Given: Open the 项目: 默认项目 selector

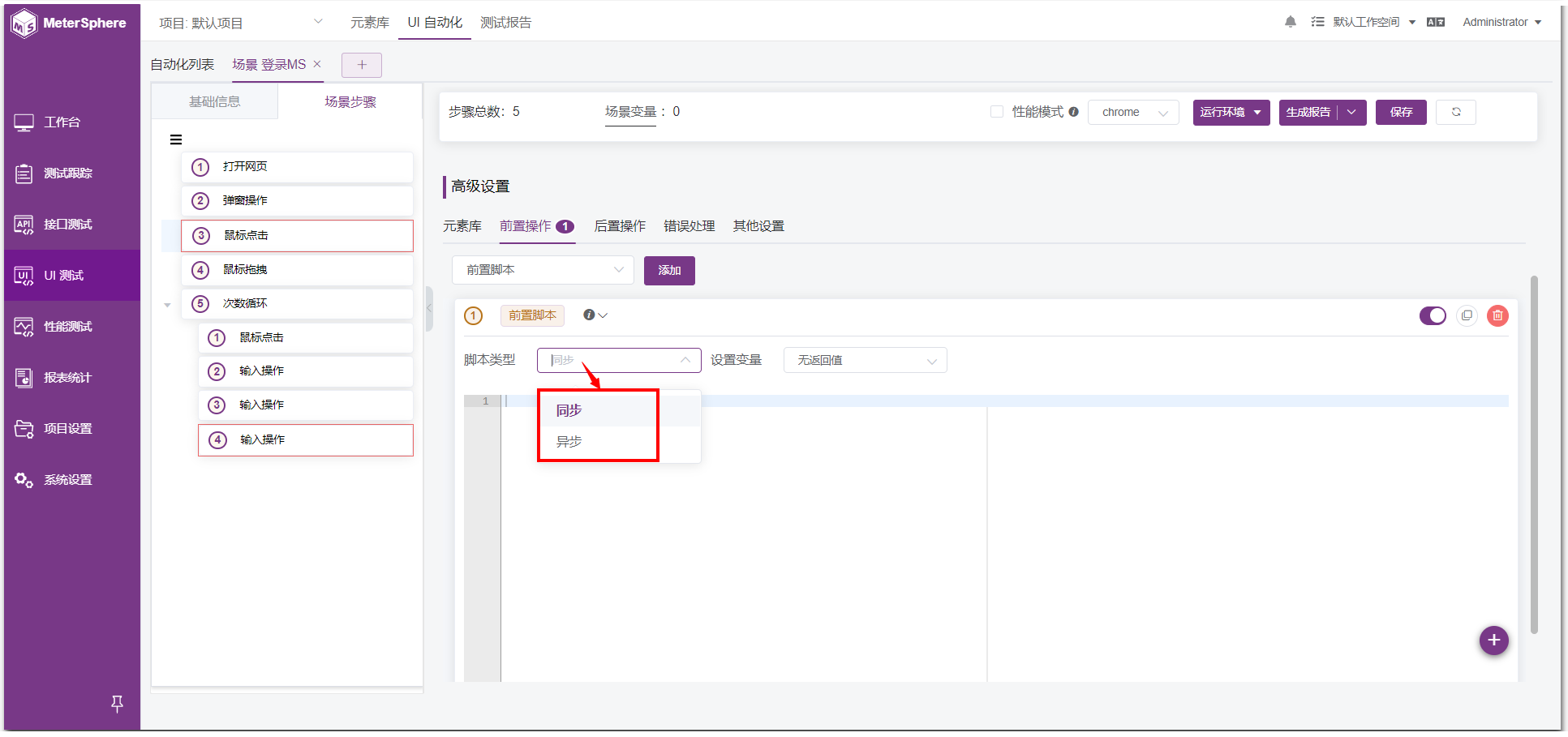Looking at the screenshot, I should pyautogui.click(x=241, y=23).
